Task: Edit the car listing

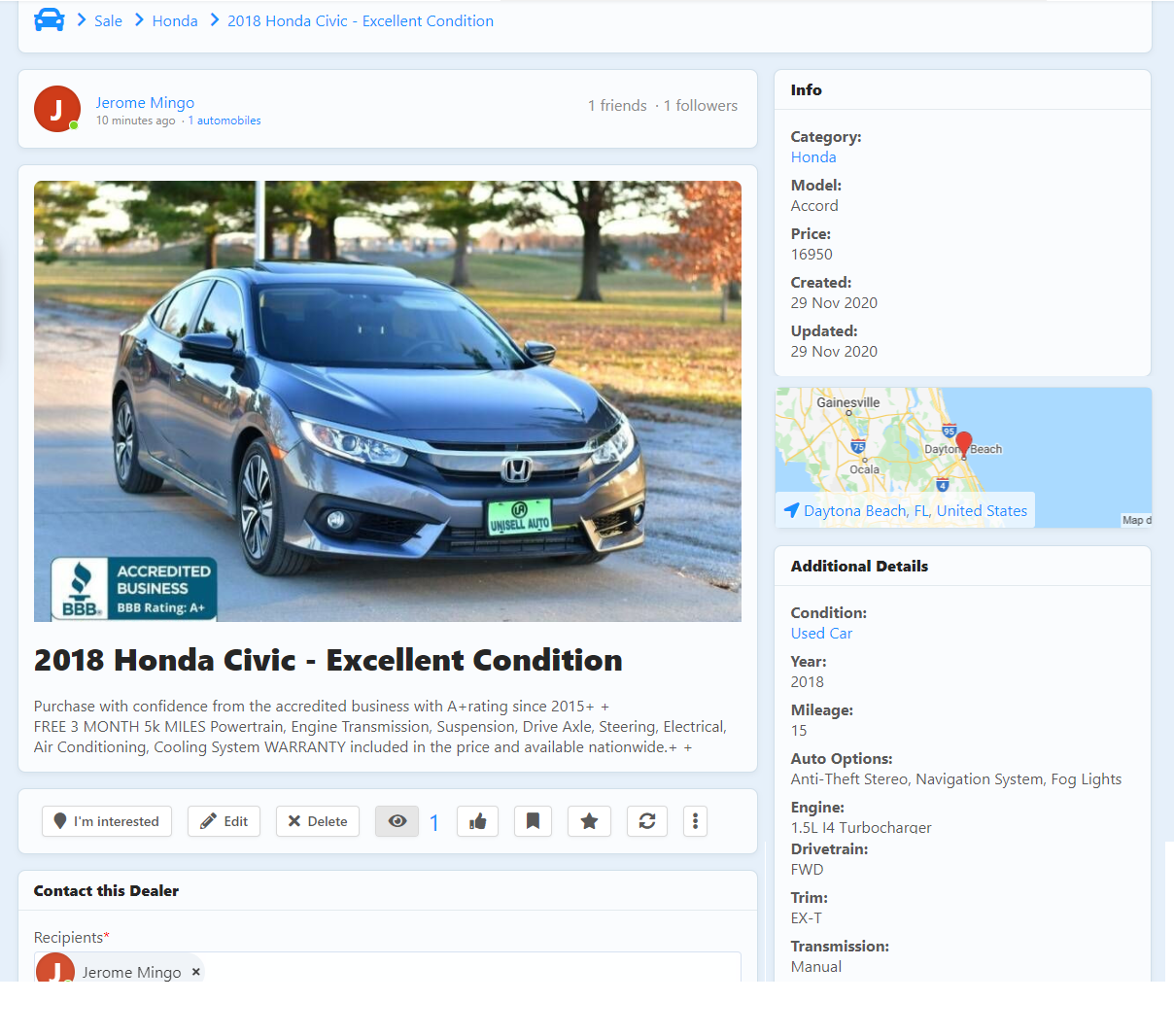Action: pyautogui.click(x=224, y=821)
